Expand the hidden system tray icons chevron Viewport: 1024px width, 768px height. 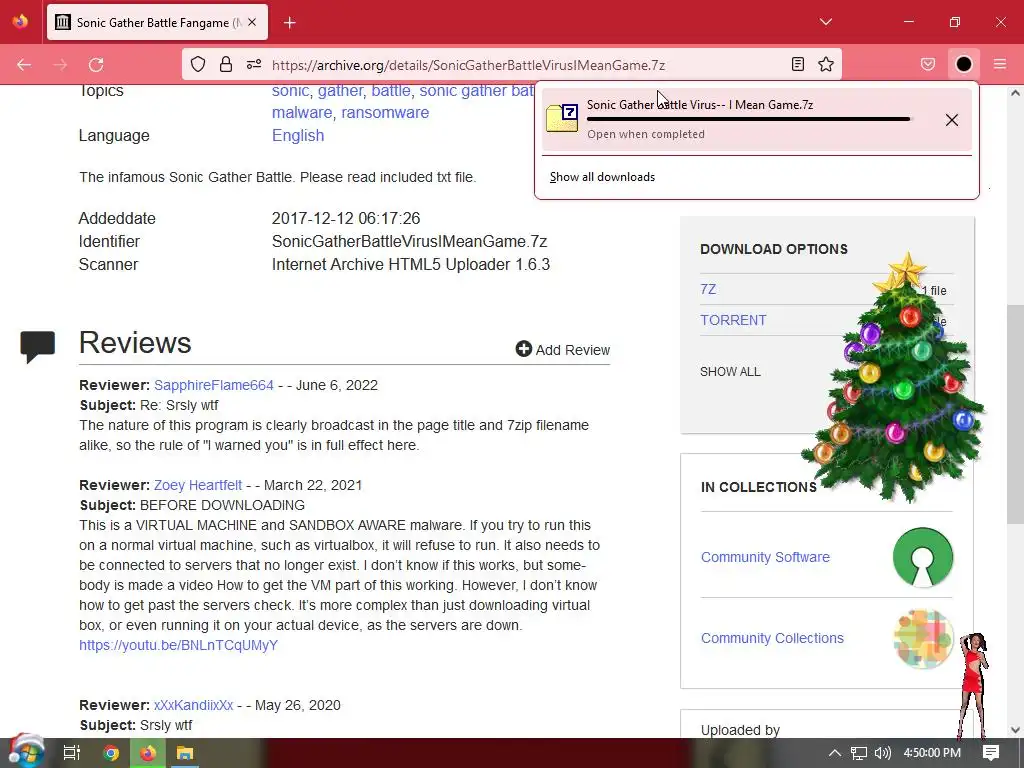click(x=835, y=753)
